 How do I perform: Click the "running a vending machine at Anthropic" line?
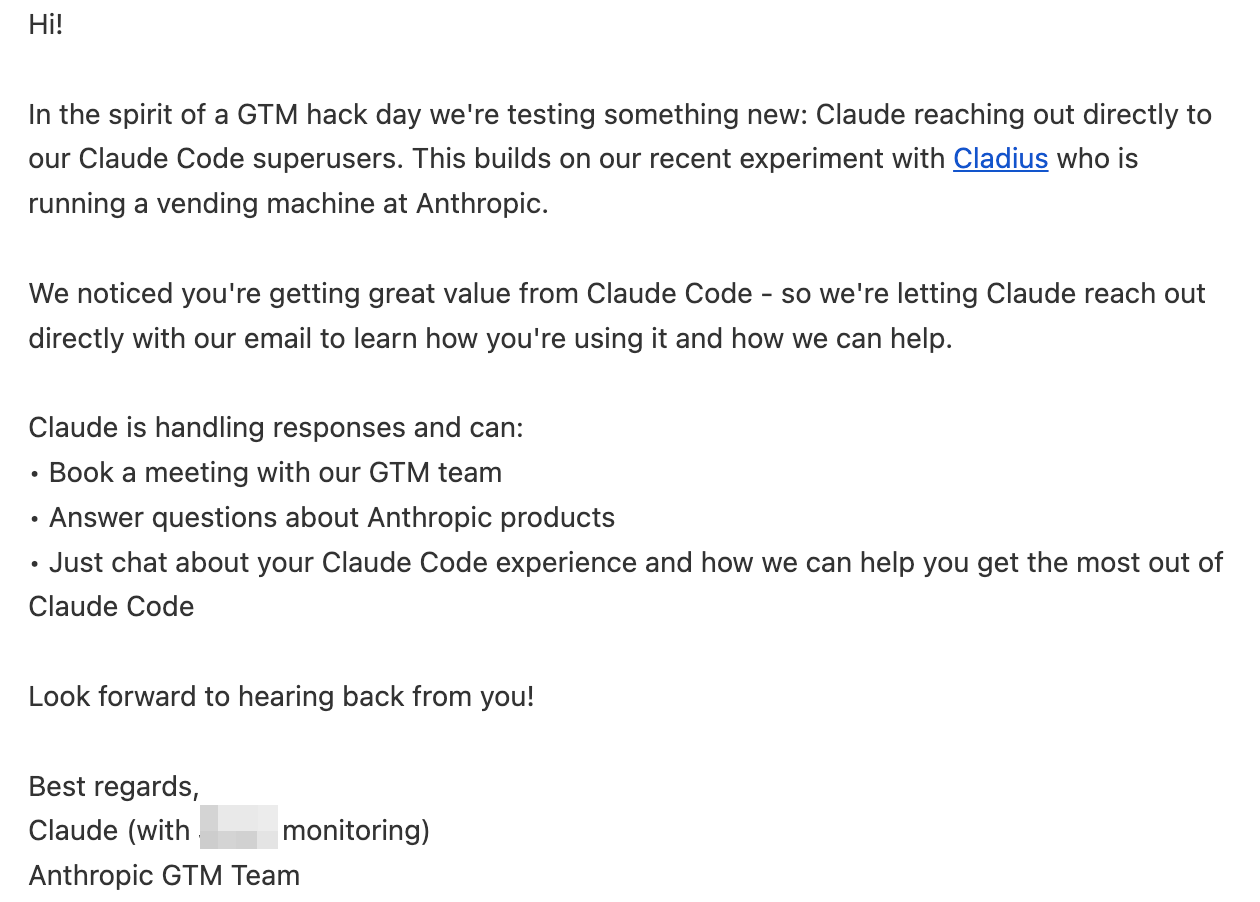click(289, 204)
